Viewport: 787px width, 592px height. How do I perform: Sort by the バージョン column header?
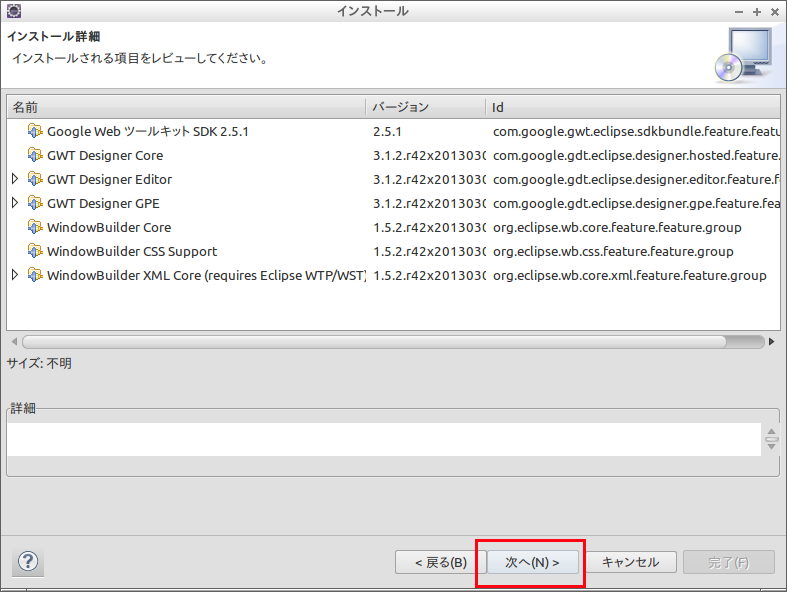coord(426,107)
